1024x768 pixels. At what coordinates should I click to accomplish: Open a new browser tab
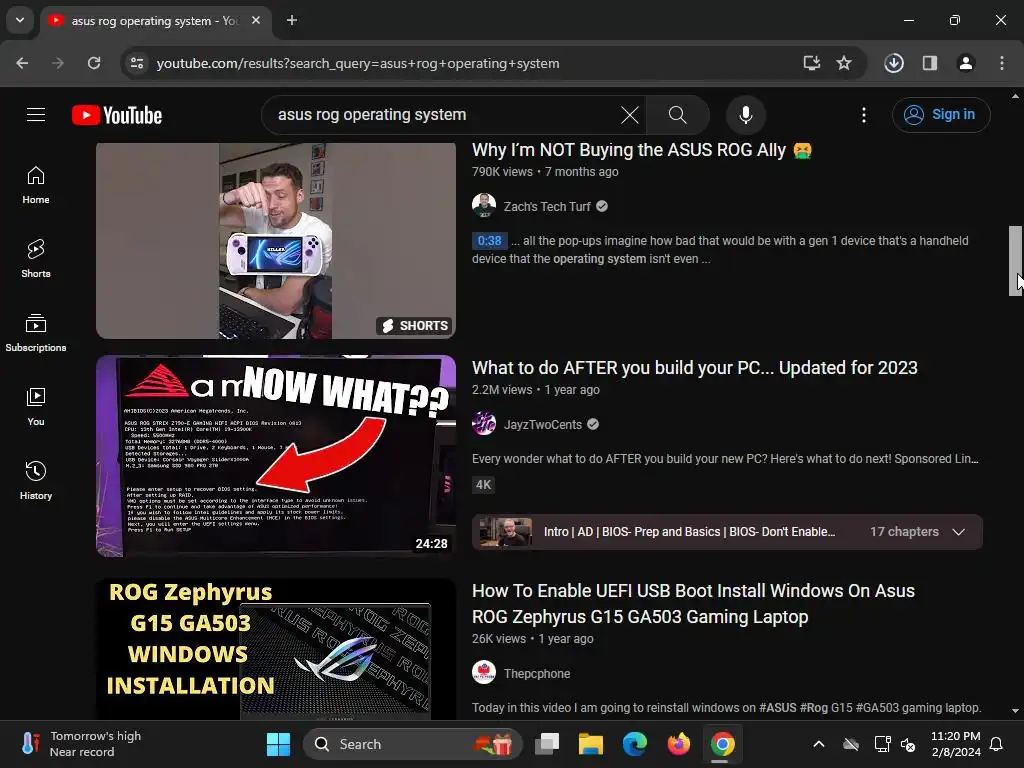point(292,20)
